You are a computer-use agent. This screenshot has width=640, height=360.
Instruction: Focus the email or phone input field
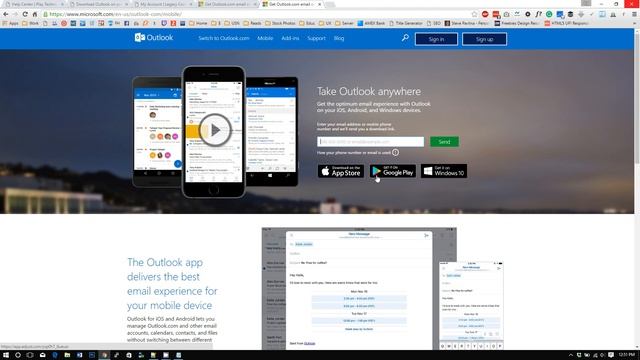371,142
